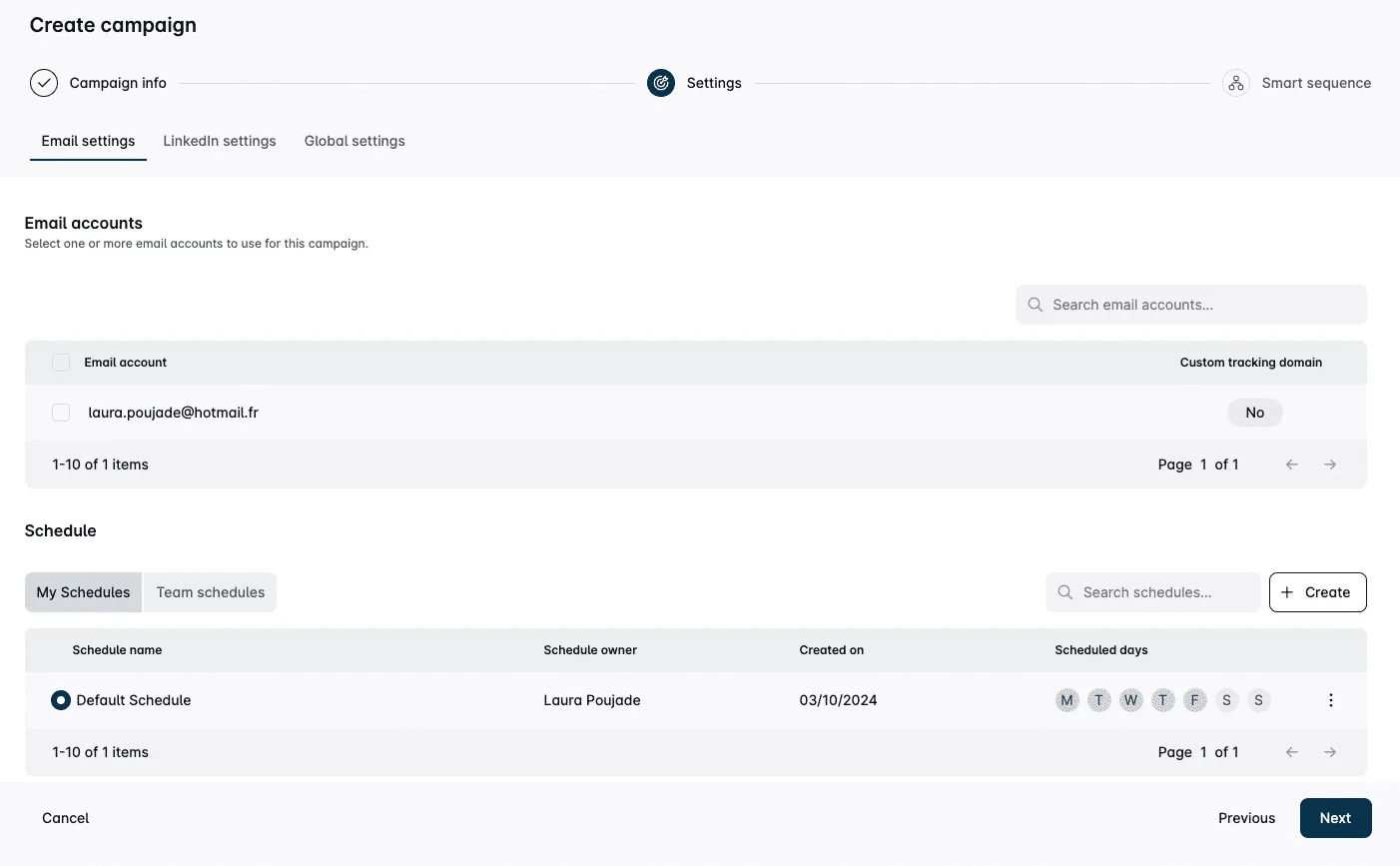The image size is (1400, 866).
Task: Click the Scheduled days column header
Action: [1101, 650]
